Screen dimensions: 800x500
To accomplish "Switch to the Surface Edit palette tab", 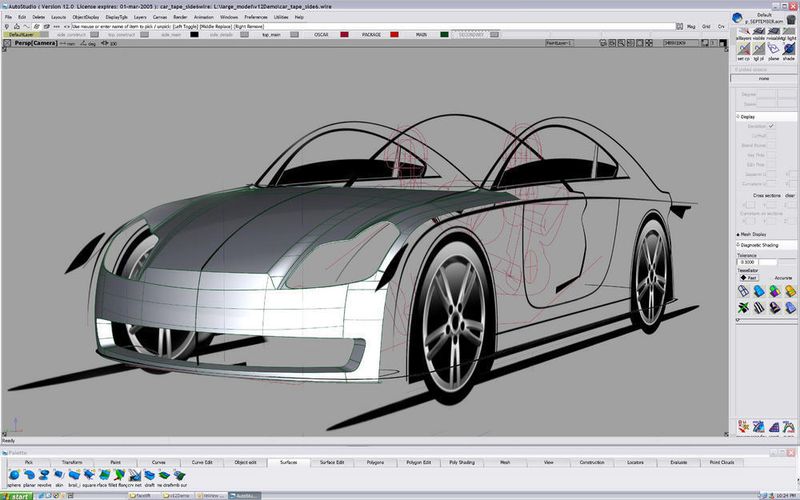I will click(x=334, y=462).
